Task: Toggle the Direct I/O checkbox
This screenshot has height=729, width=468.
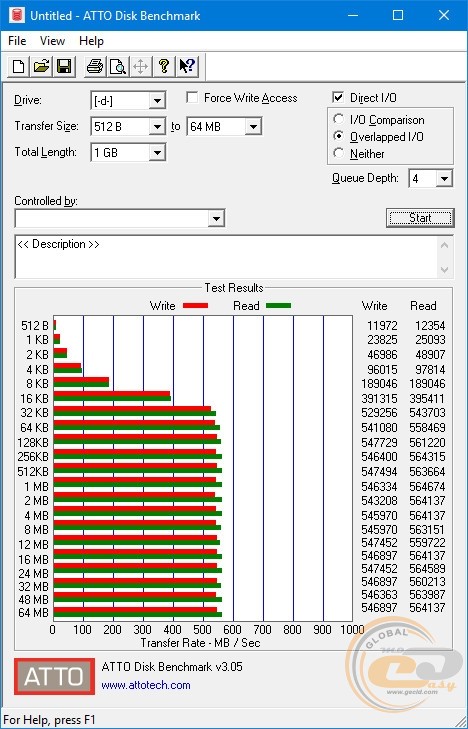Action: tap(338, 98)
